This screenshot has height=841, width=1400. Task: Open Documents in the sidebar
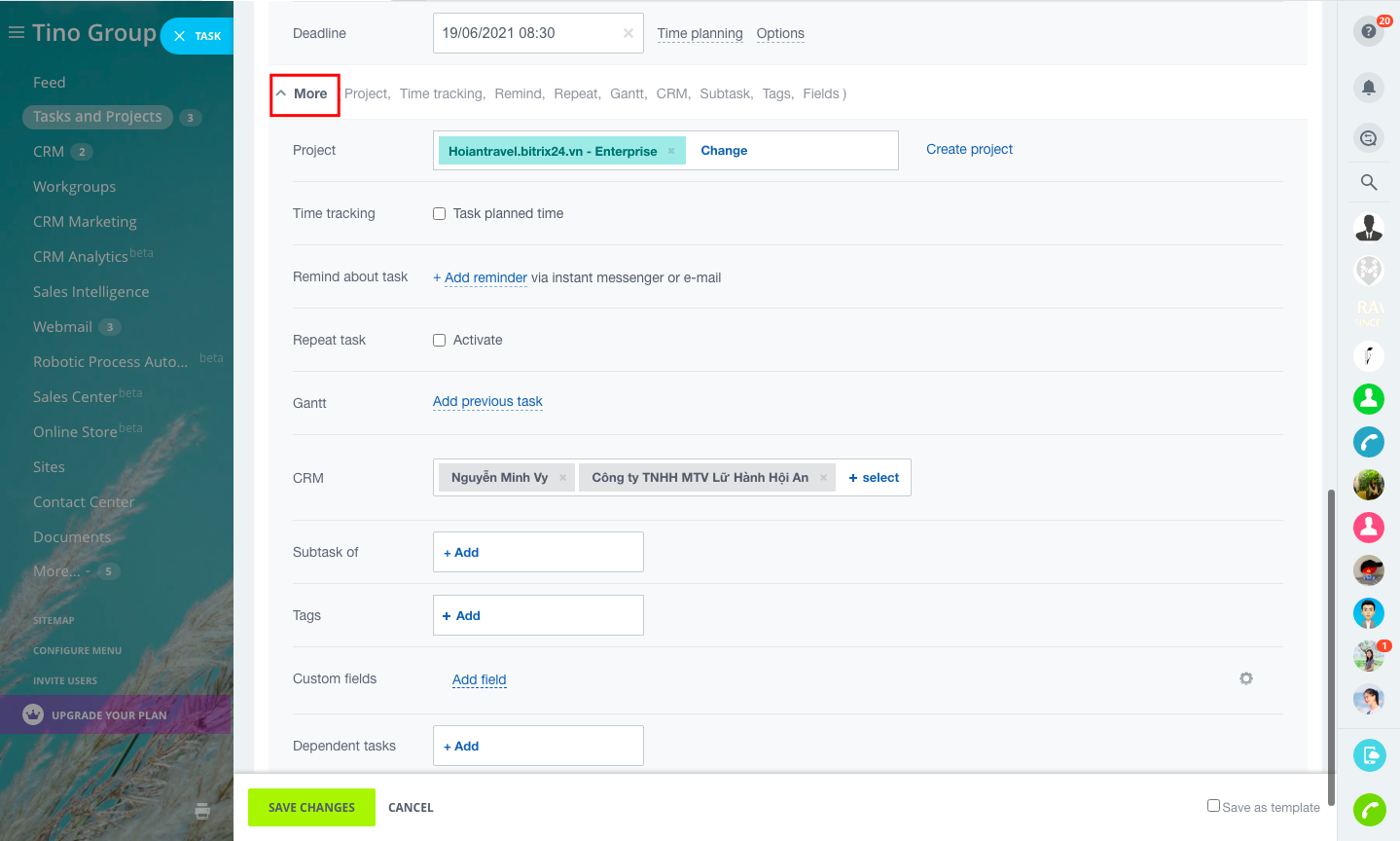72,537
